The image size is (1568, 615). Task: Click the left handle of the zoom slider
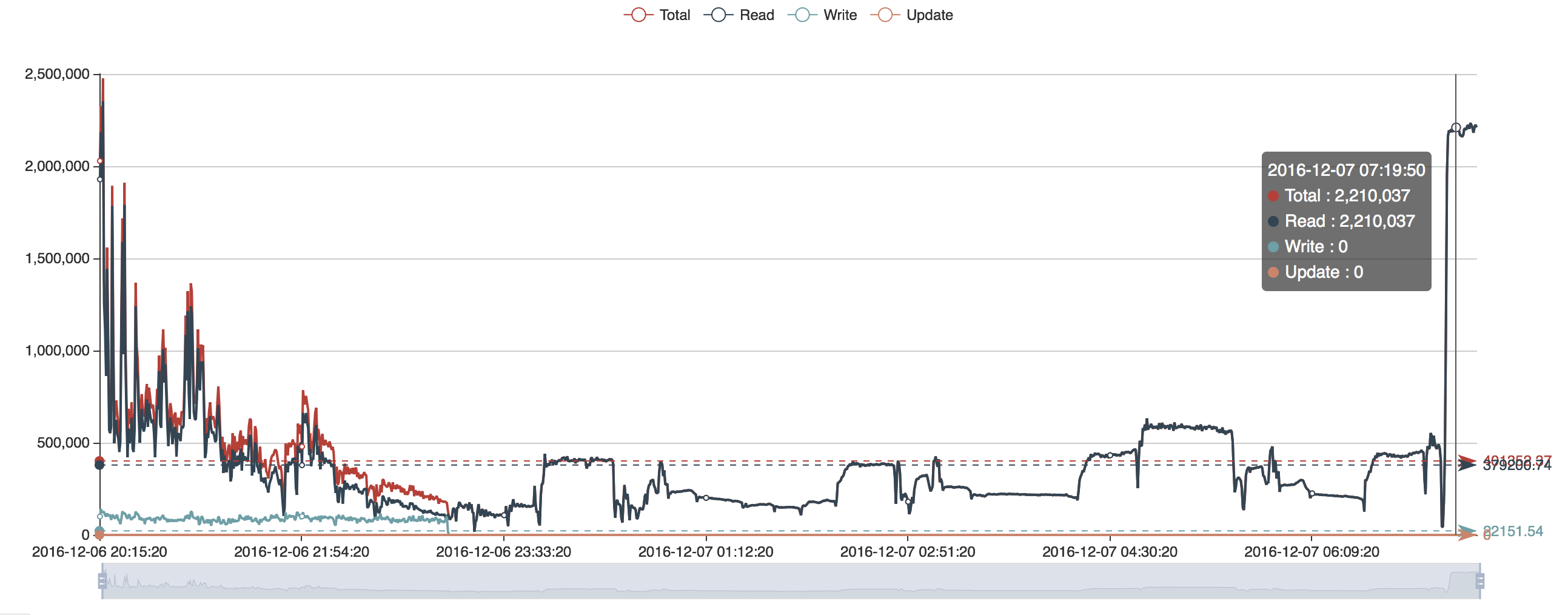point(102,581)
